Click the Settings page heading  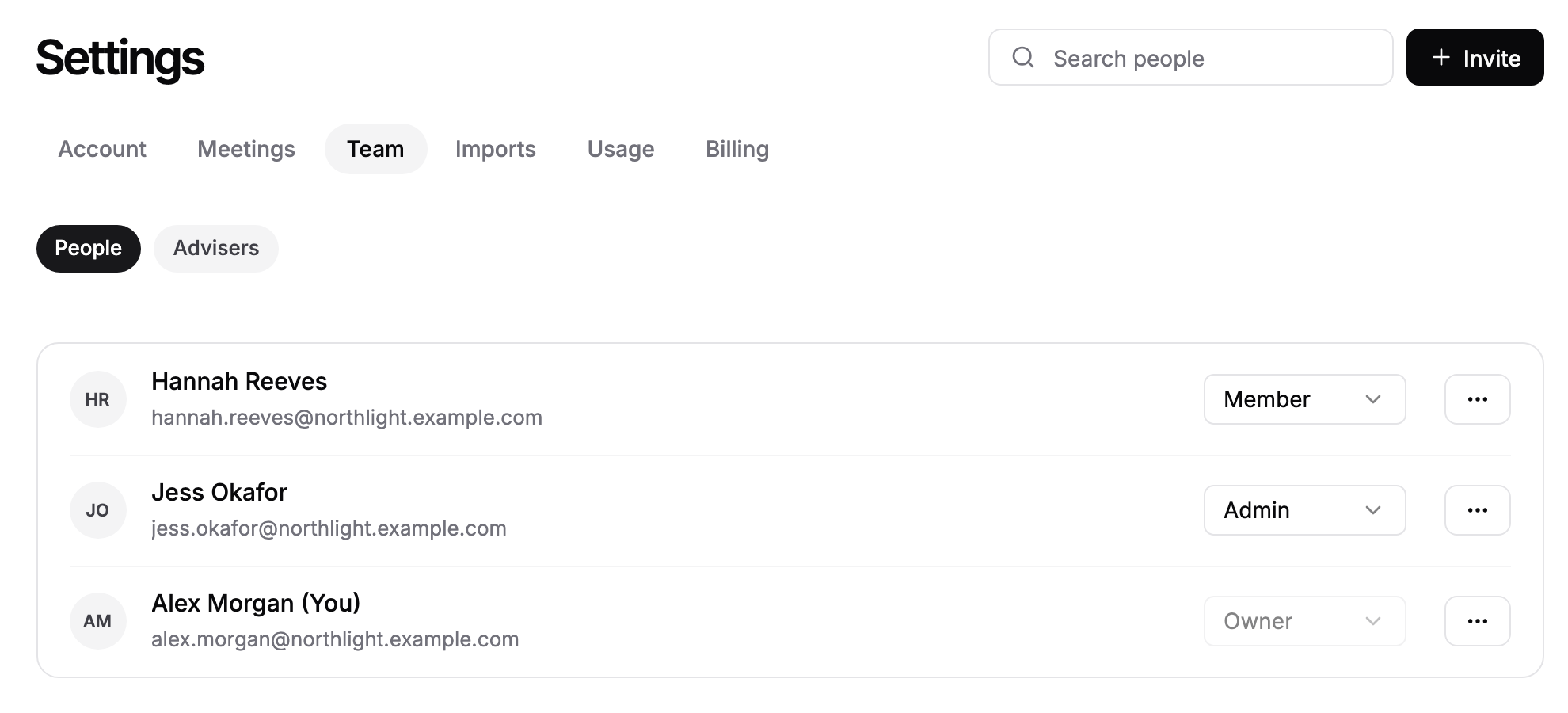(x=120, y=59)
